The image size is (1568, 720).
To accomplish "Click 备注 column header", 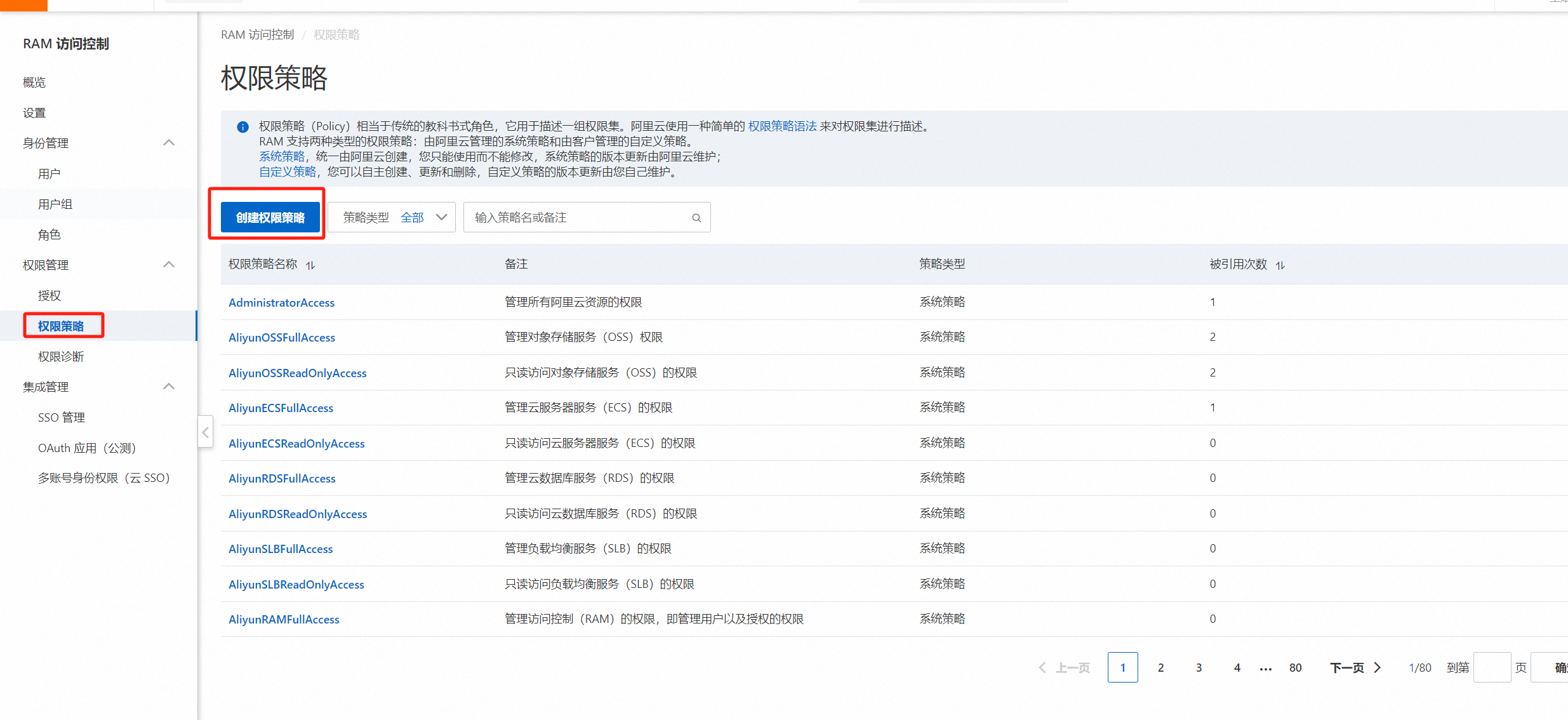I will coord(516,264).
